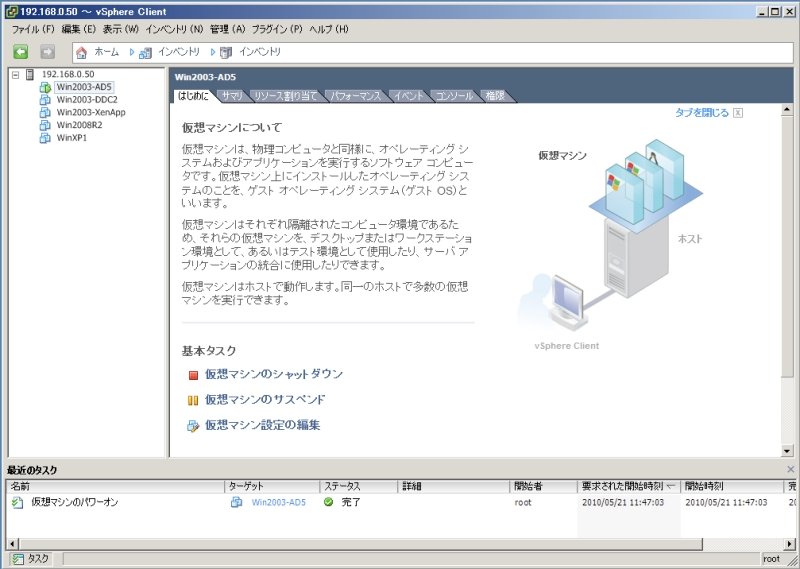Select Win2003-AD5 in the inventory tree

coord(84,87)
